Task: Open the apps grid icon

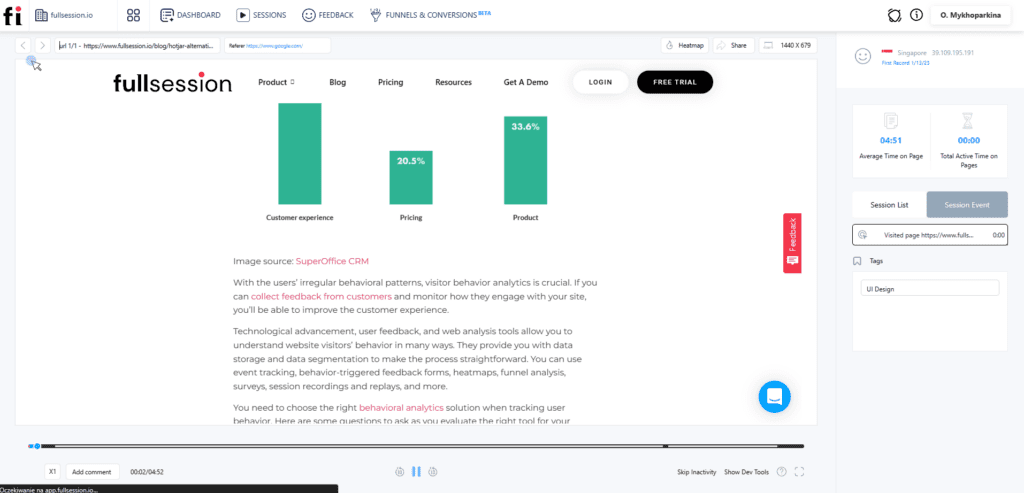Action: pos(133,15)
